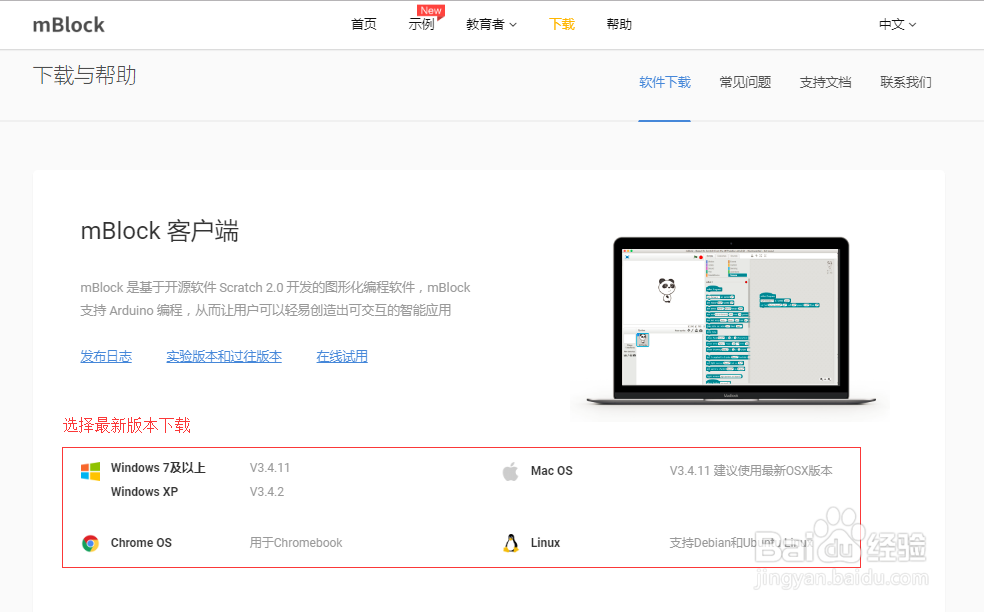Click the Linux penguin icon
The image size is (984, 612).
coord(511,543)
